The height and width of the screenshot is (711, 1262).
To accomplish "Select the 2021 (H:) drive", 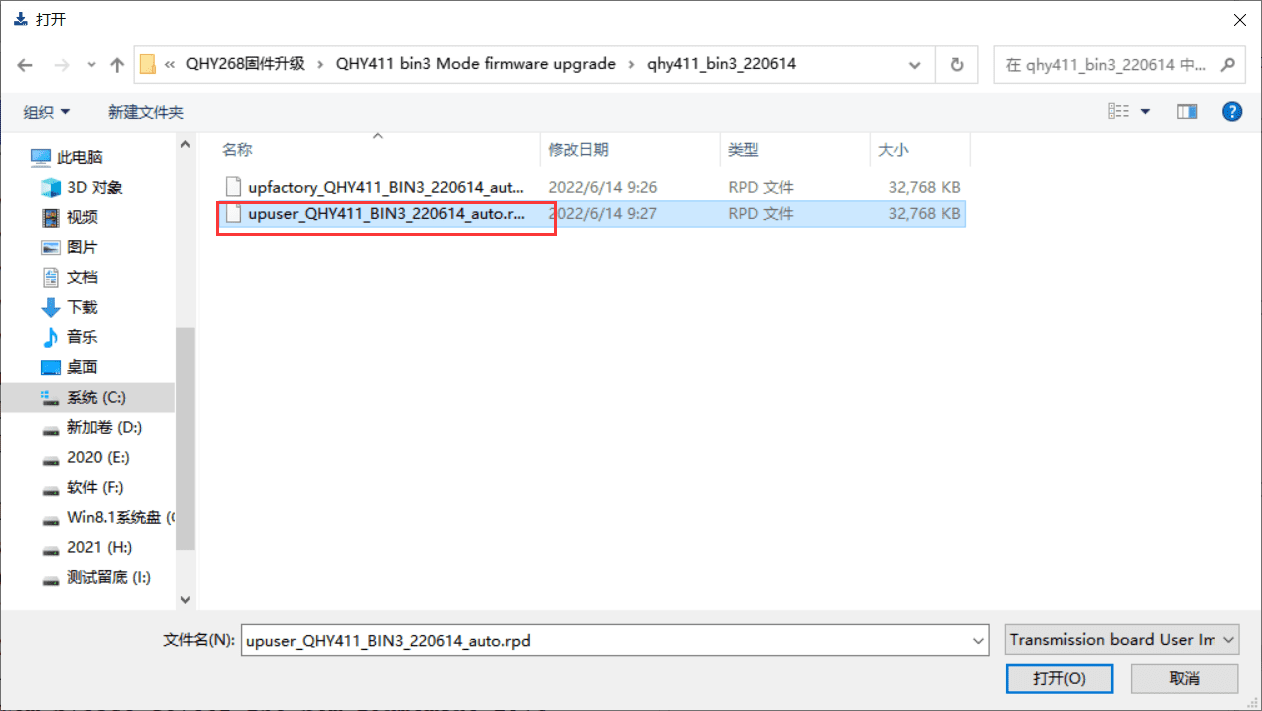I will tap(99, 547).
